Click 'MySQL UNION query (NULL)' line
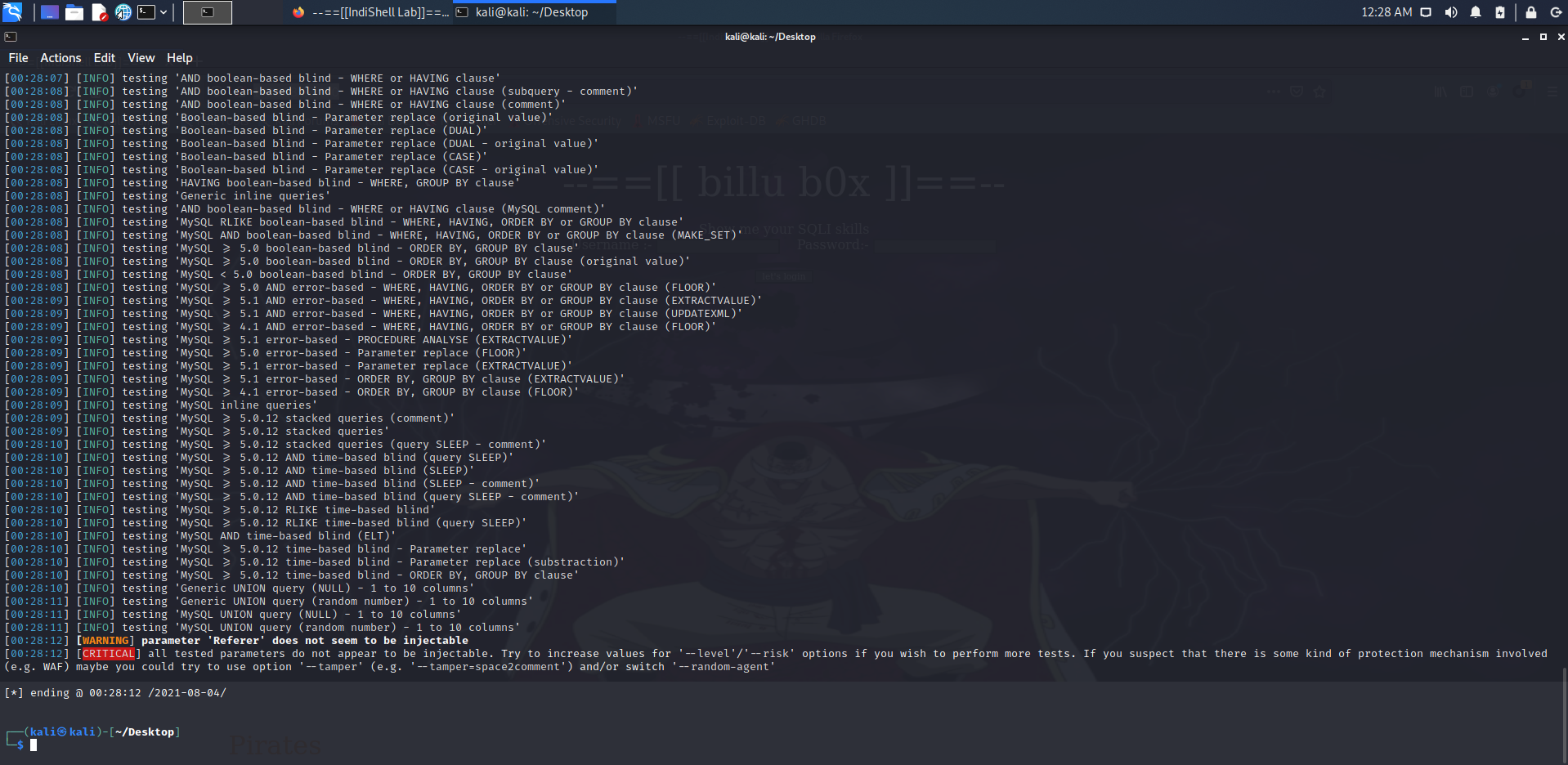 pos(233,615)
